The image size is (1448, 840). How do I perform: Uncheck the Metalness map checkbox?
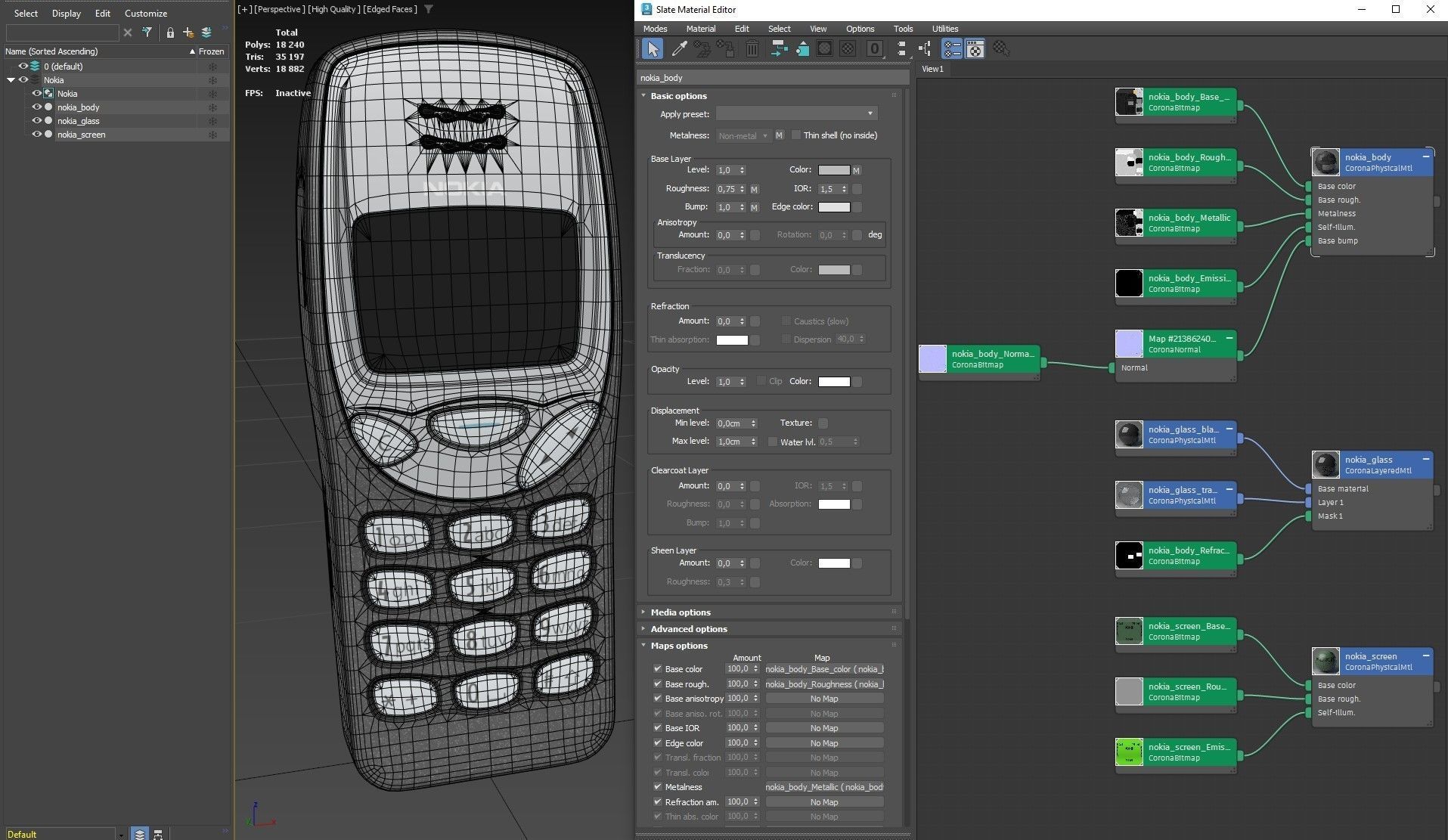pyautogui.click(x=657, y=787)
